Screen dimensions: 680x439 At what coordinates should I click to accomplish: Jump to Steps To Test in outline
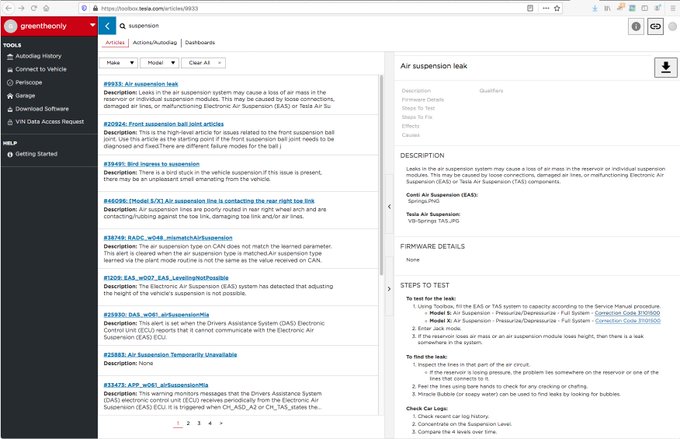click(x=418, y=108)
